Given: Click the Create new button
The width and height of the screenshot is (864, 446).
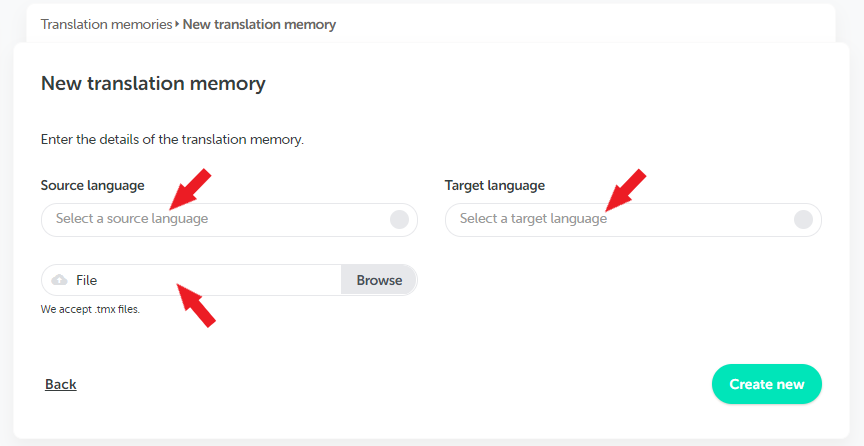Looking at the screenshot, I should point(766,384).
